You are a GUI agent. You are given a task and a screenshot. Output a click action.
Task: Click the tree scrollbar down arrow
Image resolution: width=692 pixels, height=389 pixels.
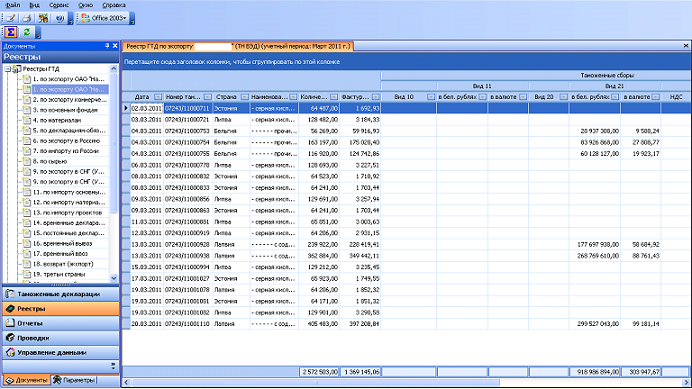pyautogui.click(x=114, y=278)
